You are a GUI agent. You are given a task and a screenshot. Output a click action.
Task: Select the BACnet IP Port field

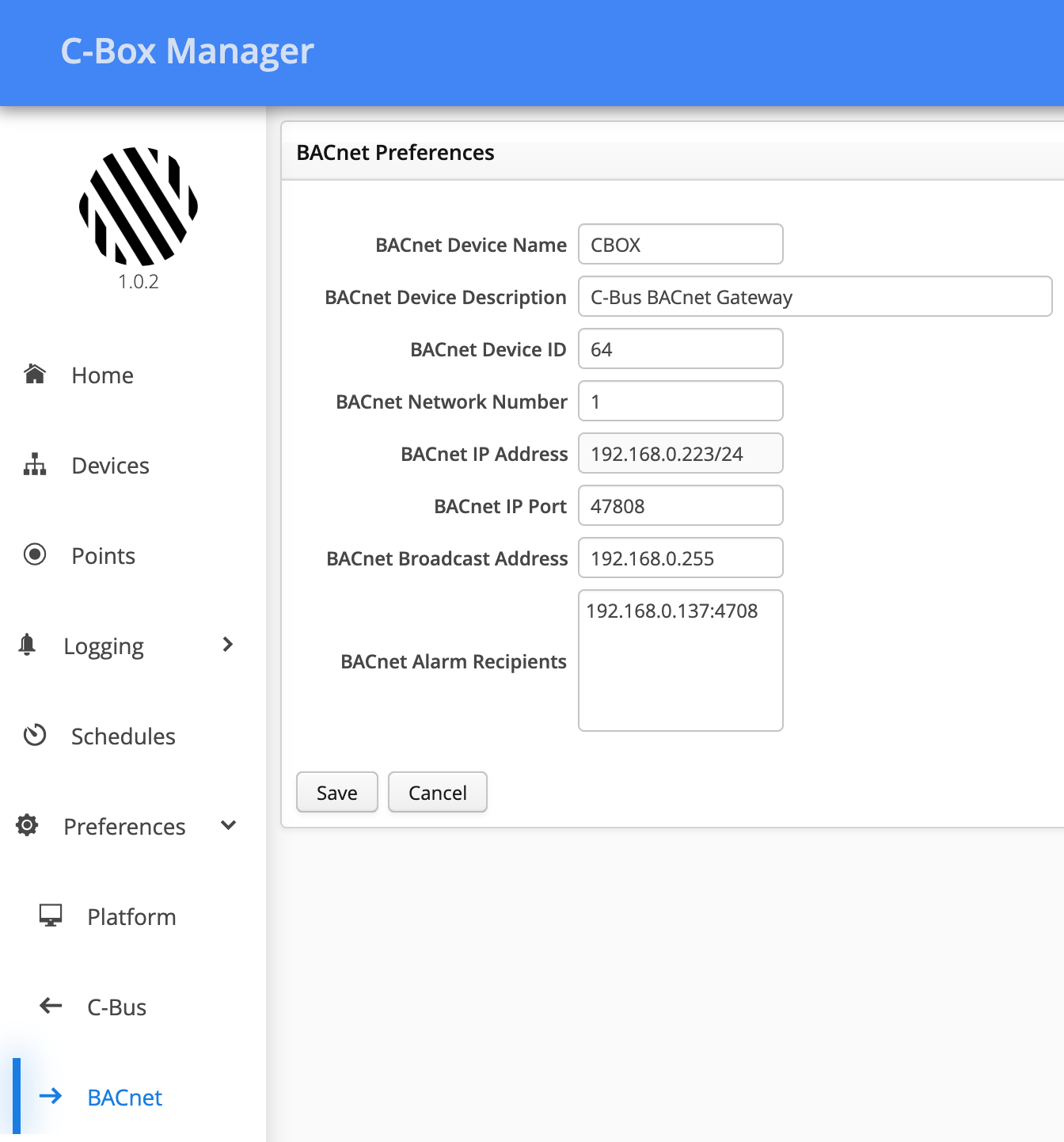click(x=680, y=506)
